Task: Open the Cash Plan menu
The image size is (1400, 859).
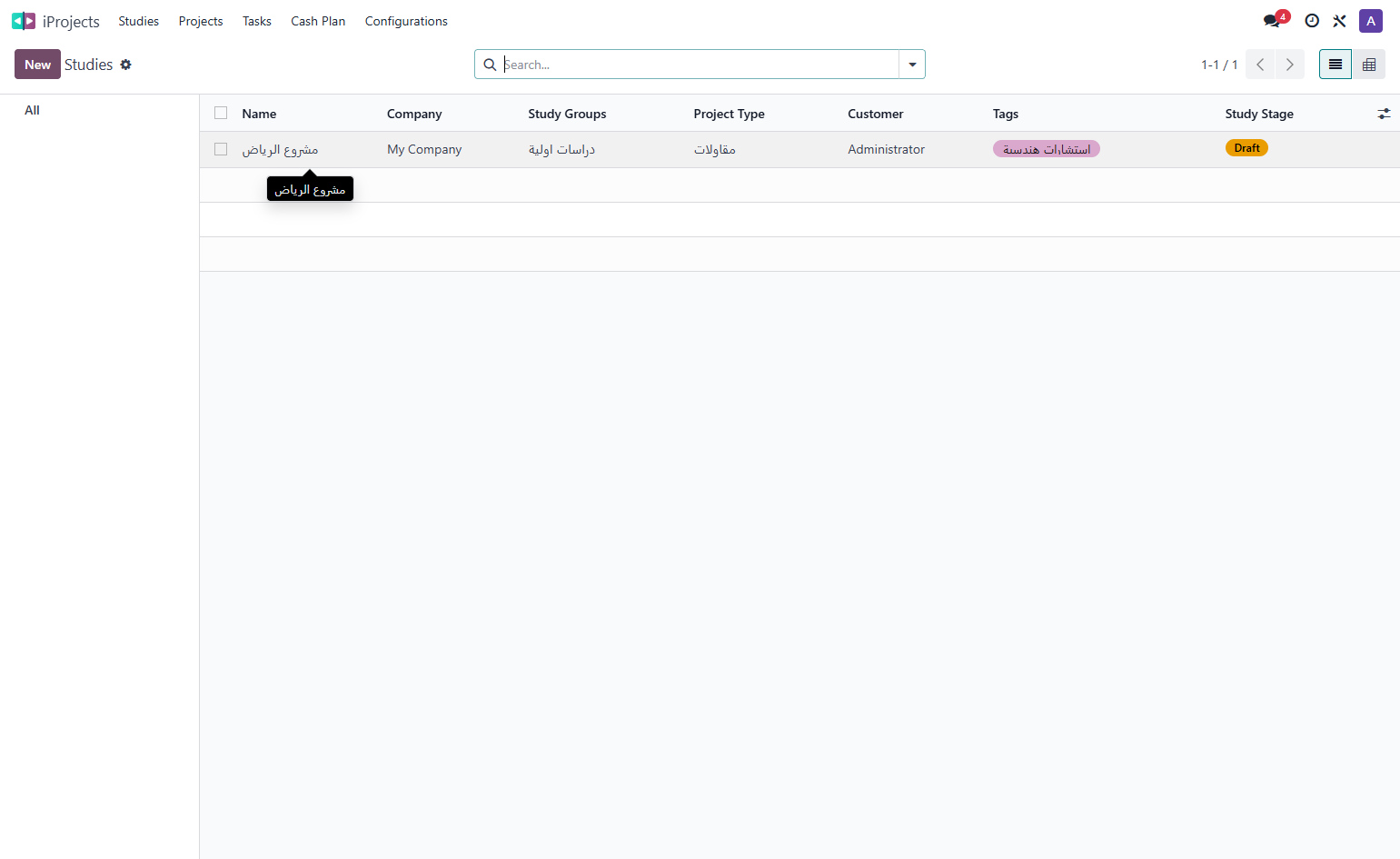Action: click(x=318, y=21)
